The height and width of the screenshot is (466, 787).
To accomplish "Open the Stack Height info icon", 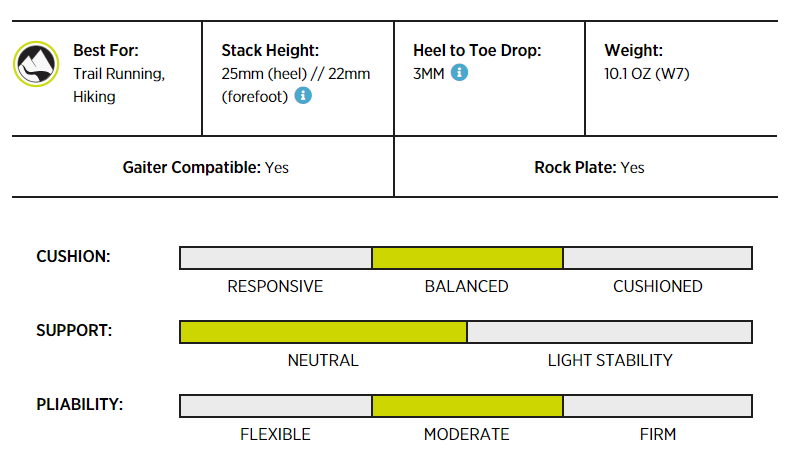I will pyautogui.click(x=304, y=96).
